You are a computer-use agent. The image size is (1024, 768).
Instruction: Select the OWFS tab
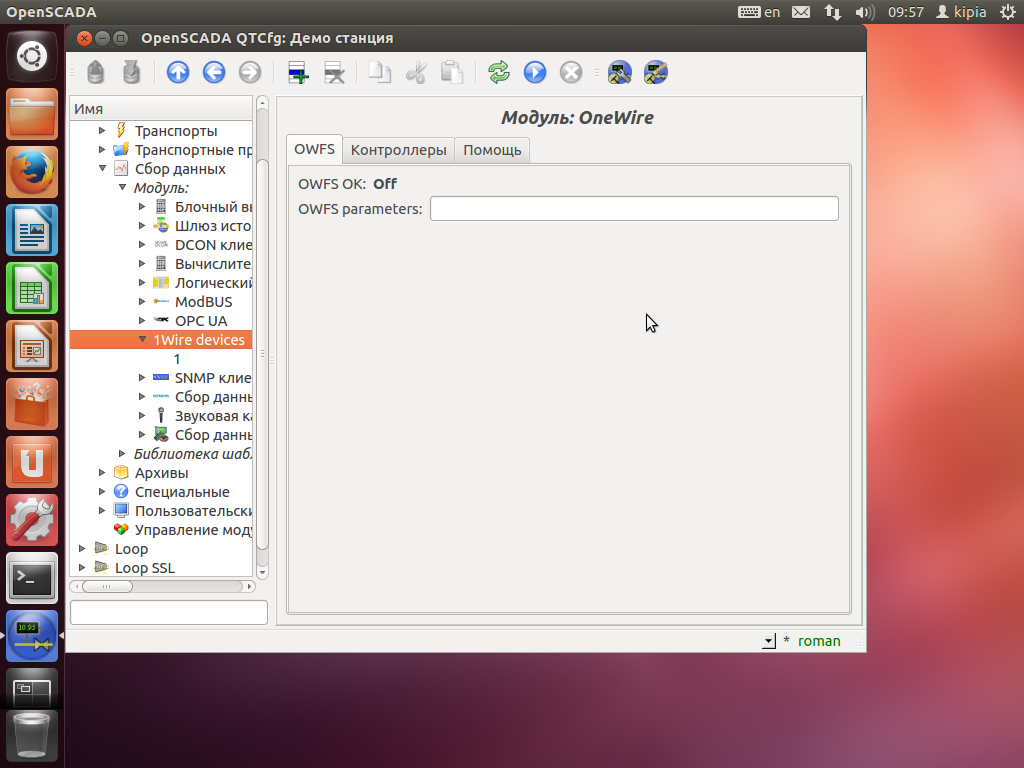coord(314,150)
